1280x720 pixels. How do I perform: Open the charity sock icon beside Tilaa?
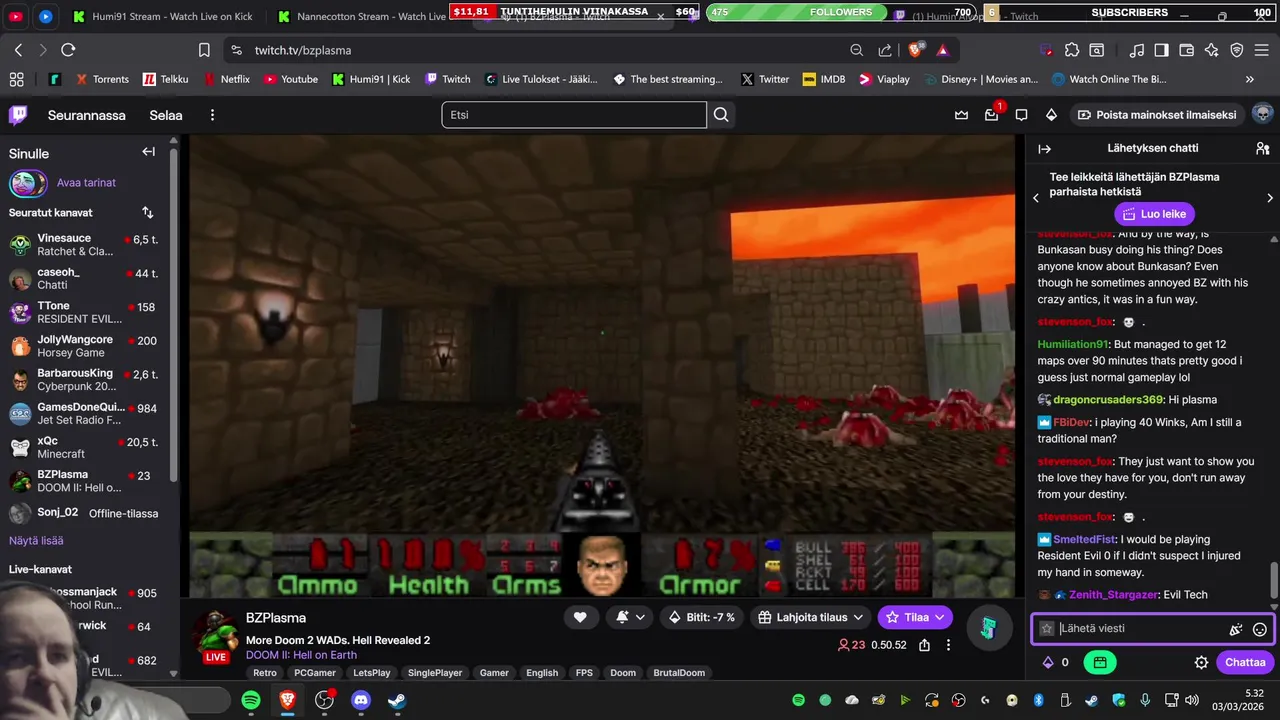click(x=988, y=628)
